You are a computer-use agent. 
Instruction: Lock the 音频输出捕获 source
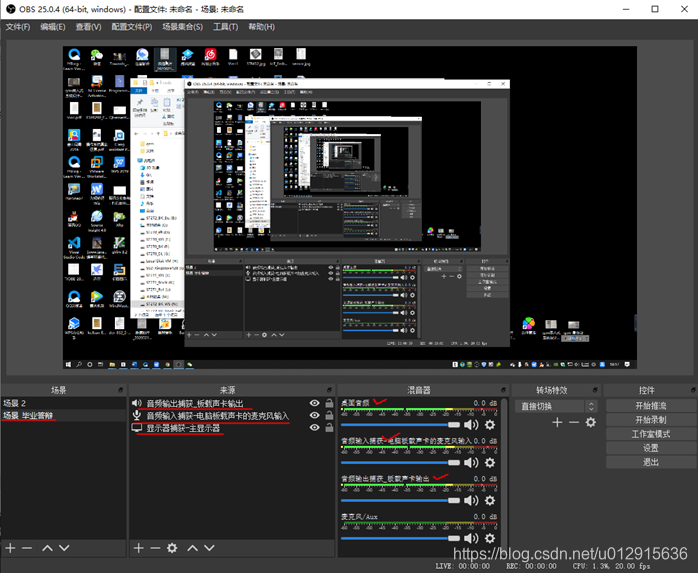point(329,403)
